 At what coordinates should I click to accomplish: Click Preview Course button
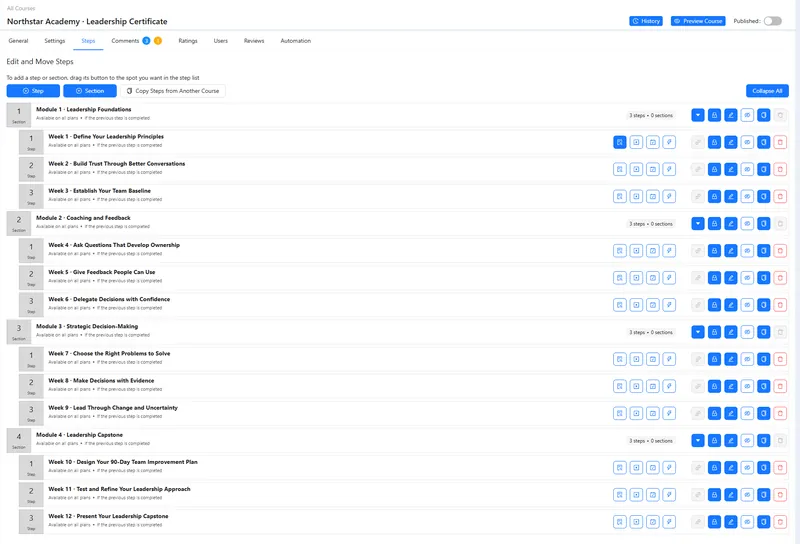[x=698, y=21]
